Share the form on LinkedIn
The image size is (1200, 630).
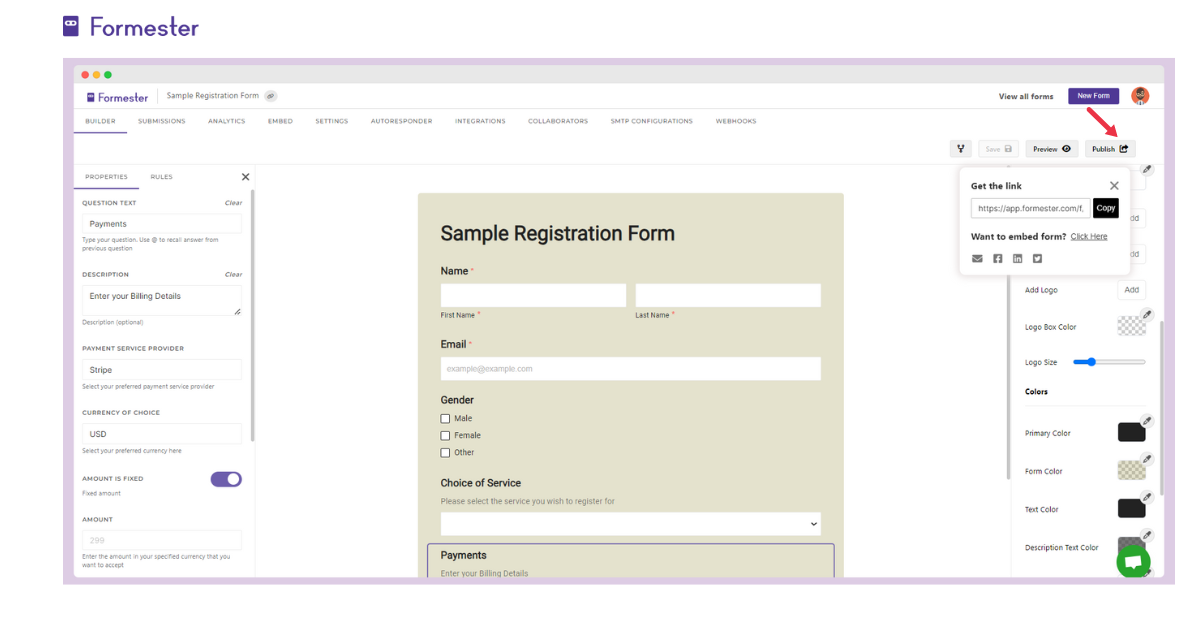click(x=1017, y=258)
